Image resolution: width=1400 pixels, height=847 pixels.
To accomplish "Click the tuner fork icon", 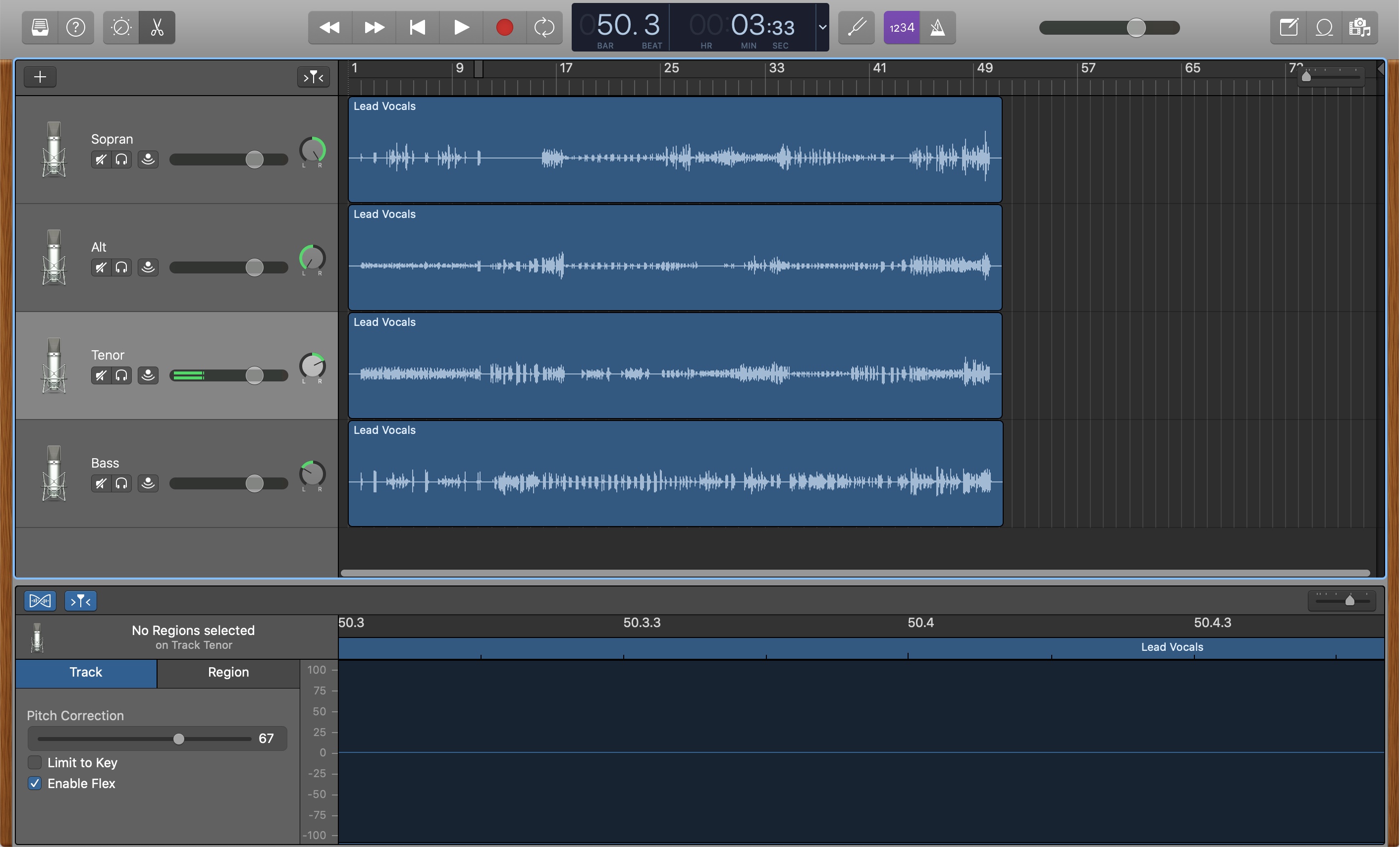I will tap(856, 27).
